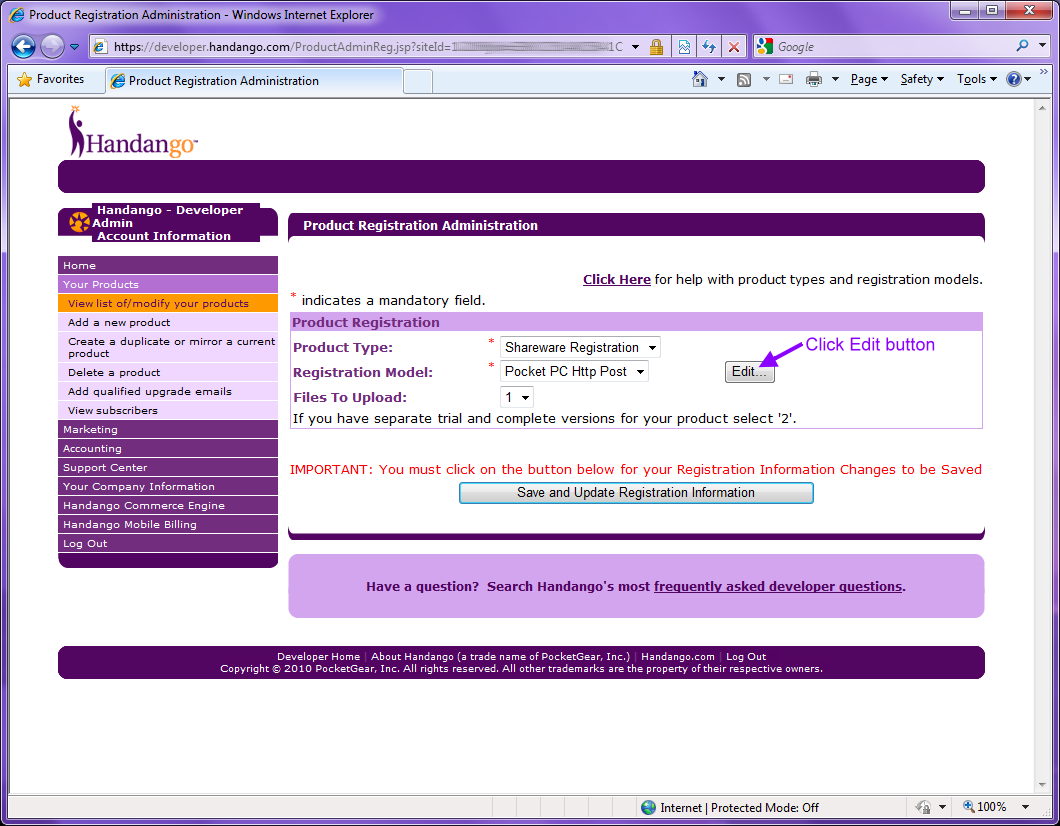This screenshot has height=826, width=1060.
Task: Open the Tools menu
Action: click(977, 79)
